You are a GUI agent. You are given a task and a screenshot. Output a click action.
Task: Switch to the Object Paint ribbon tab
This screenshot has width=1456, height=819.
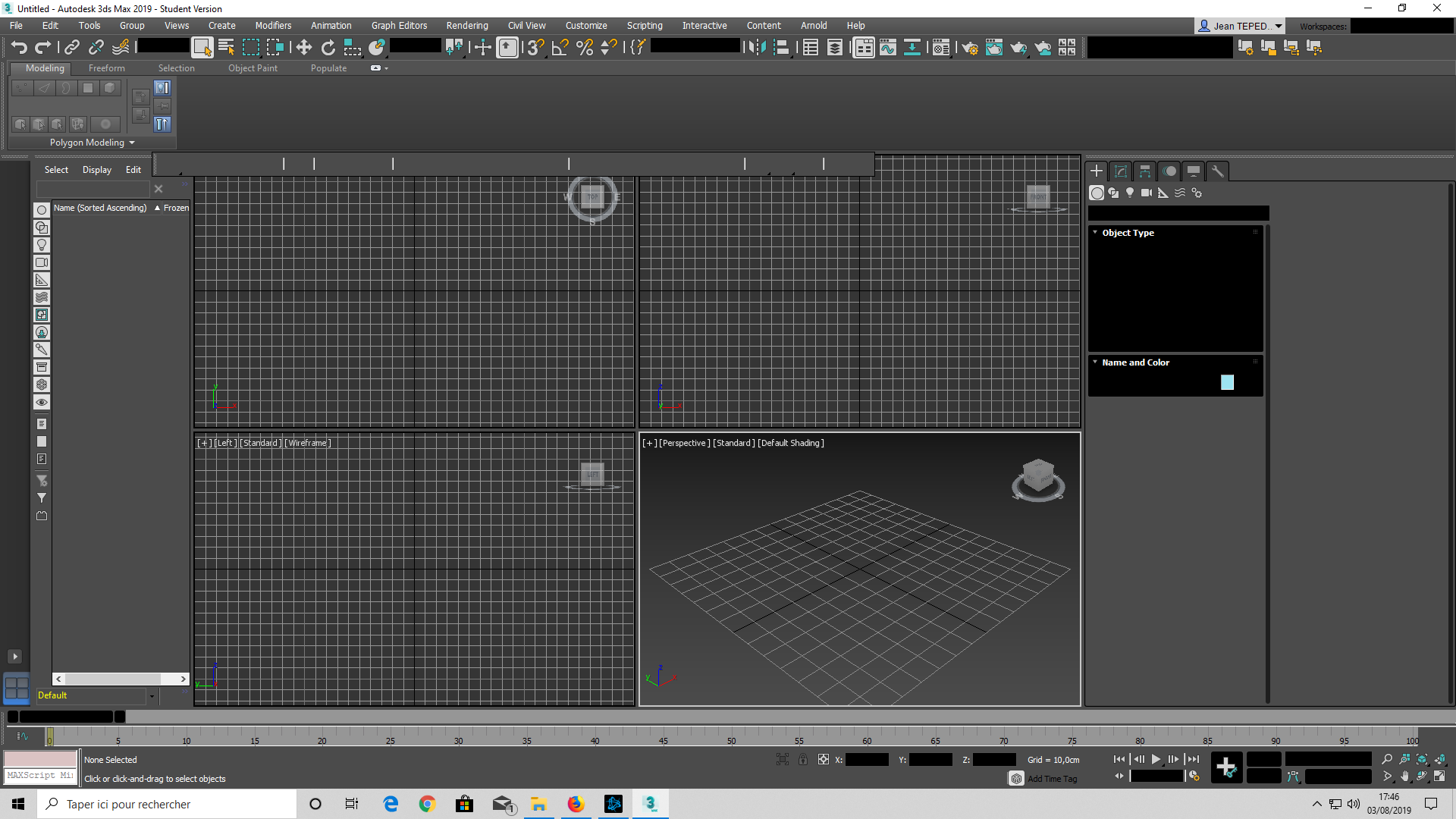(253, 68)
